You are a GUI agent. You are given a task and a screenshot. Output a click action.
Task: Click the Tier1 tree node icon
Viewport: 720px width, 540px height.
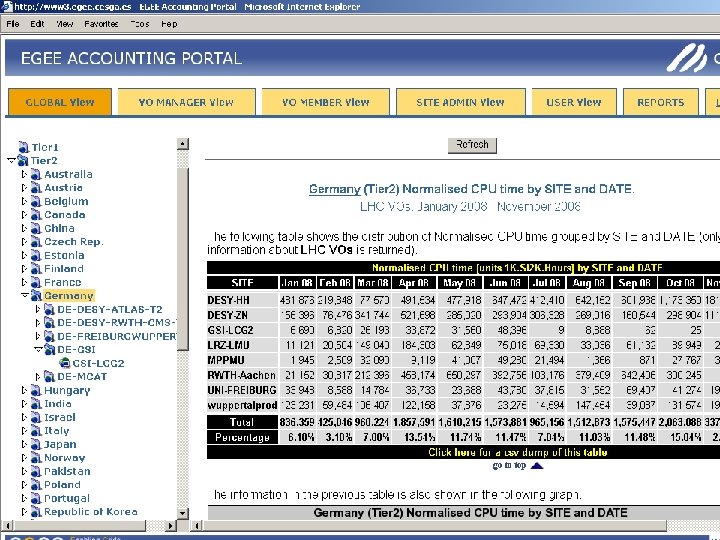24,147
